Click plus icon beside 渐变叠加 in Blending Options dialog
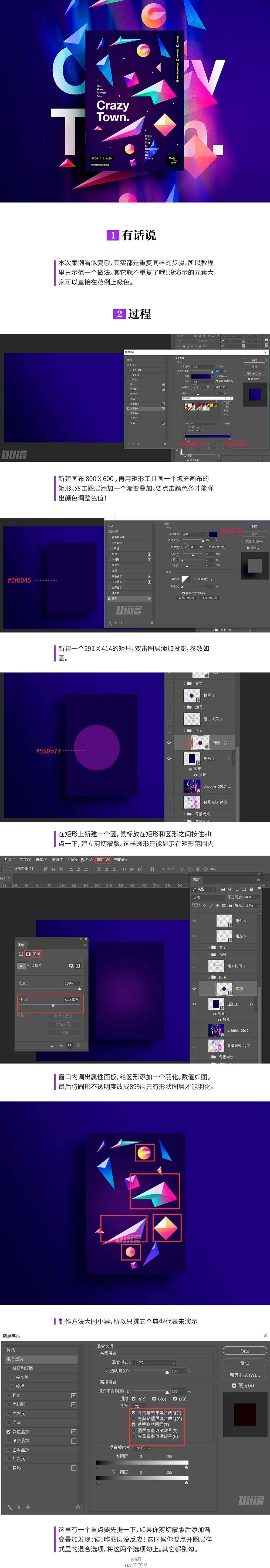The width and height of the screenshot is (270, 1568). coord(74,1441)
